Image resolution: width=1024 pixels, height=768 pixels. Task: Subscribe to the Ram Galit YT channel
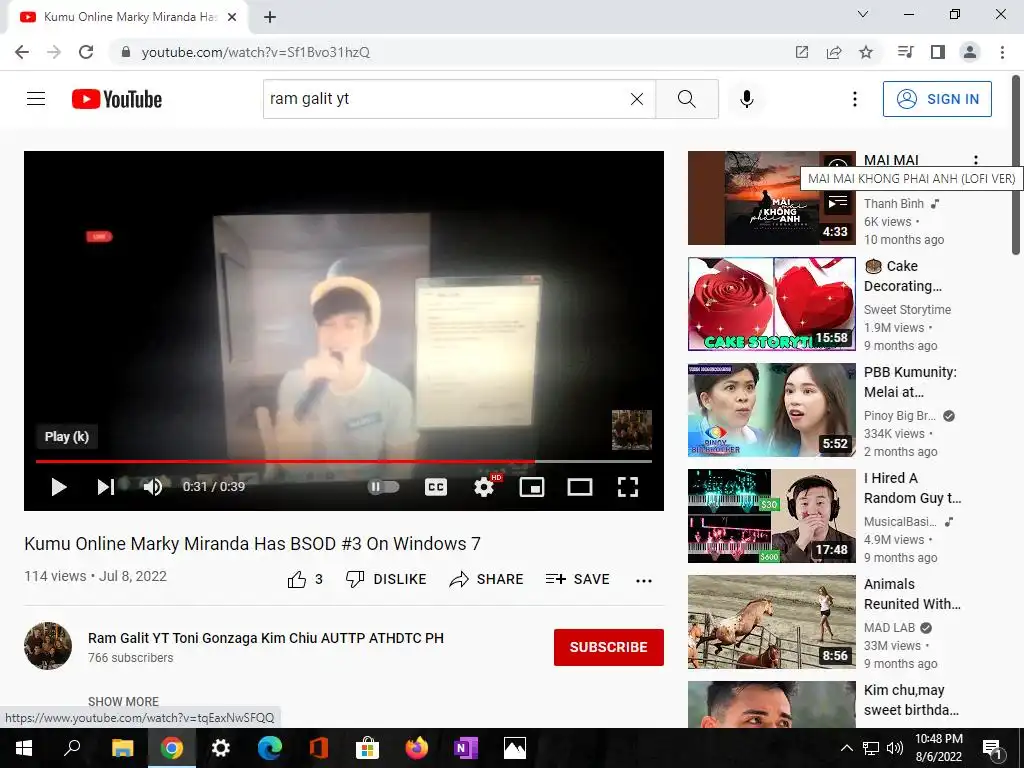(609, 647)
